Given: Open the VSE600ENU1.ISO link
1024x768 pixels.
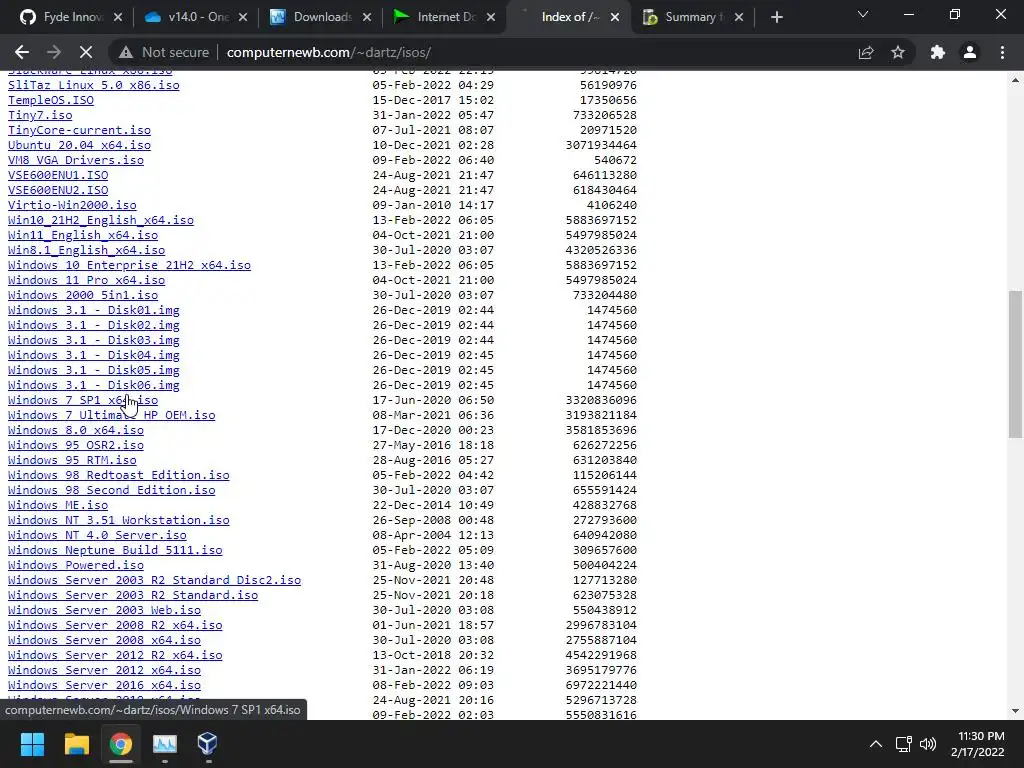Looking at the screenshot, I should click(58, 175).
